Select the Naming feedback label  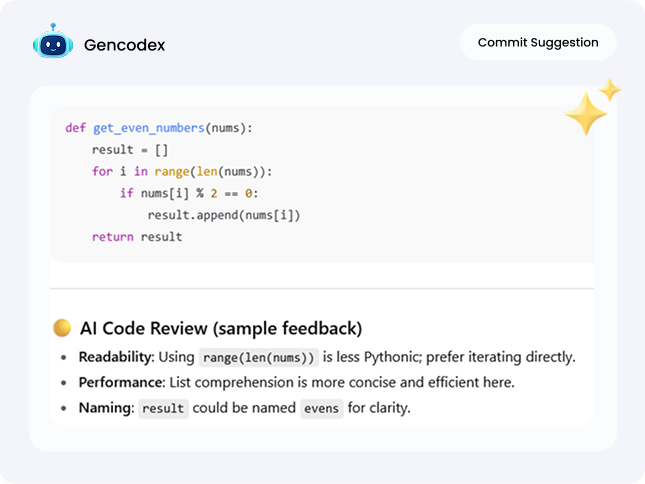click(x=105, y=407)
